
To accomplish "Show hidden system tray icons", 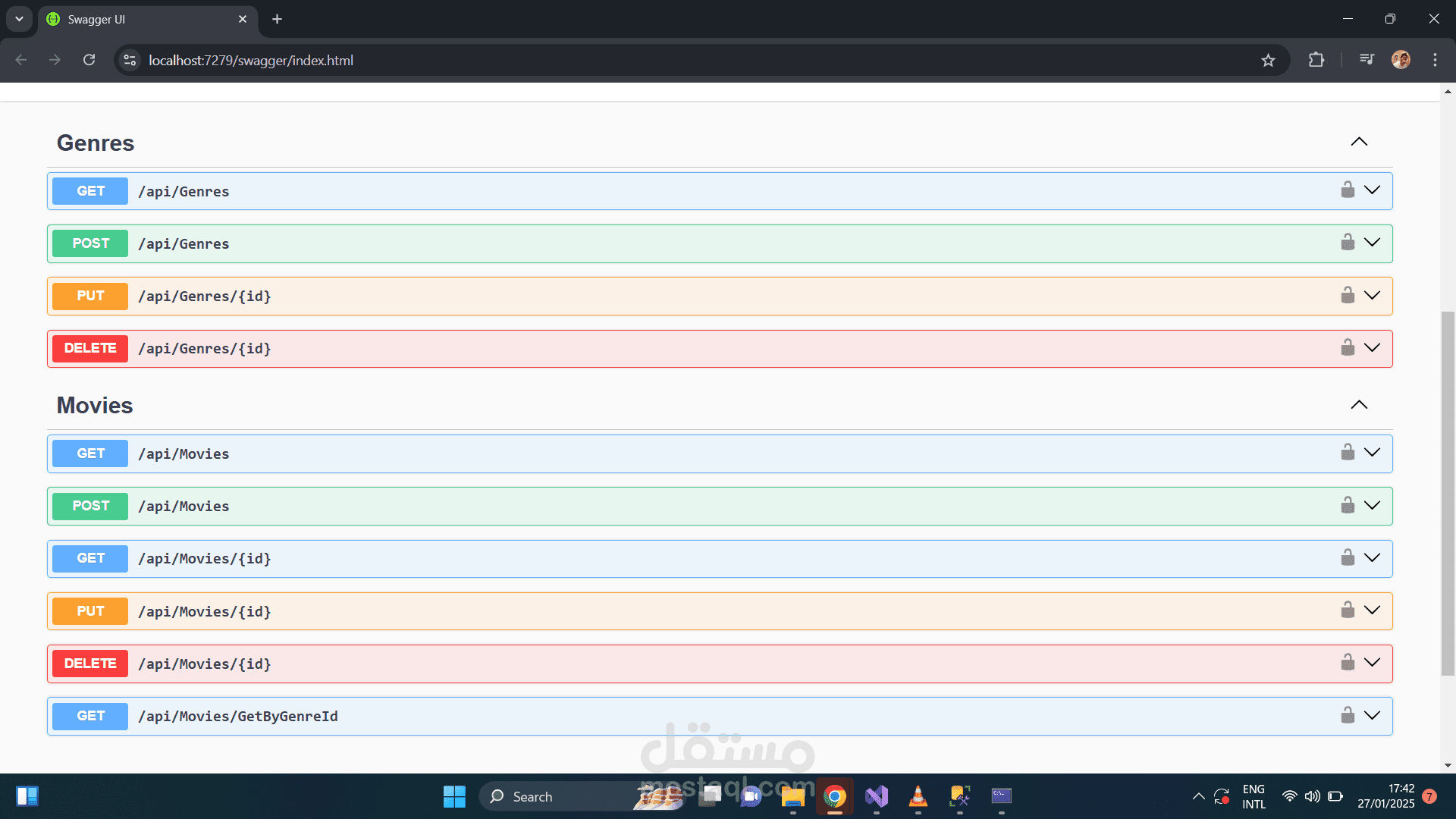I will point(1198,796).
